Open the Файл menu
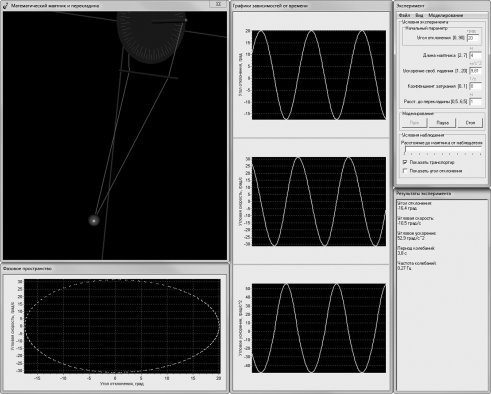Screen dimensions: 491x394 click(404, 15)
